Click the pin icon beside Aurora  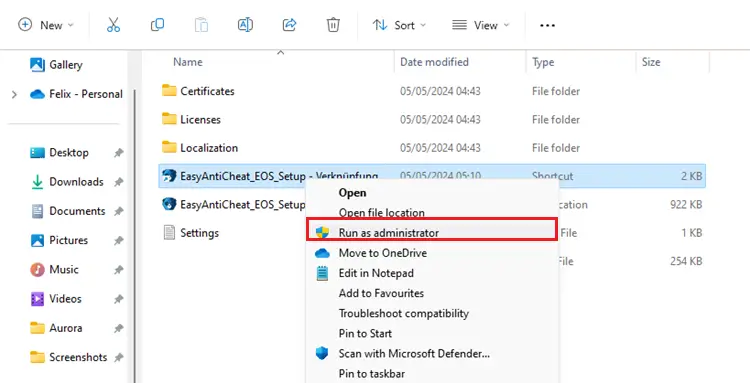click(x=118, y=328)
